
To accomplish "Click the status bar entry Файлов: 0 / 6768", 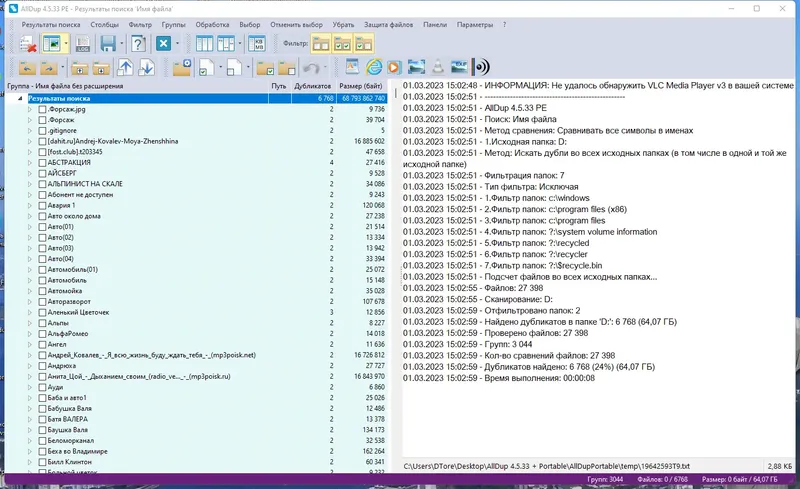I will [x=662, y=480].
